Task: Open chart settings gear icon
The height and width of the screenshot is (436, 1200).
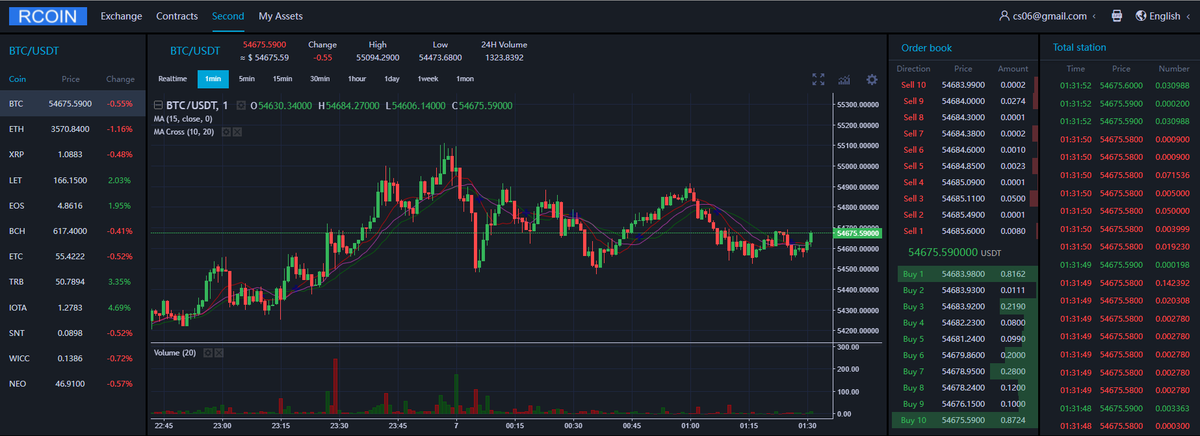Action: point(871,79)
